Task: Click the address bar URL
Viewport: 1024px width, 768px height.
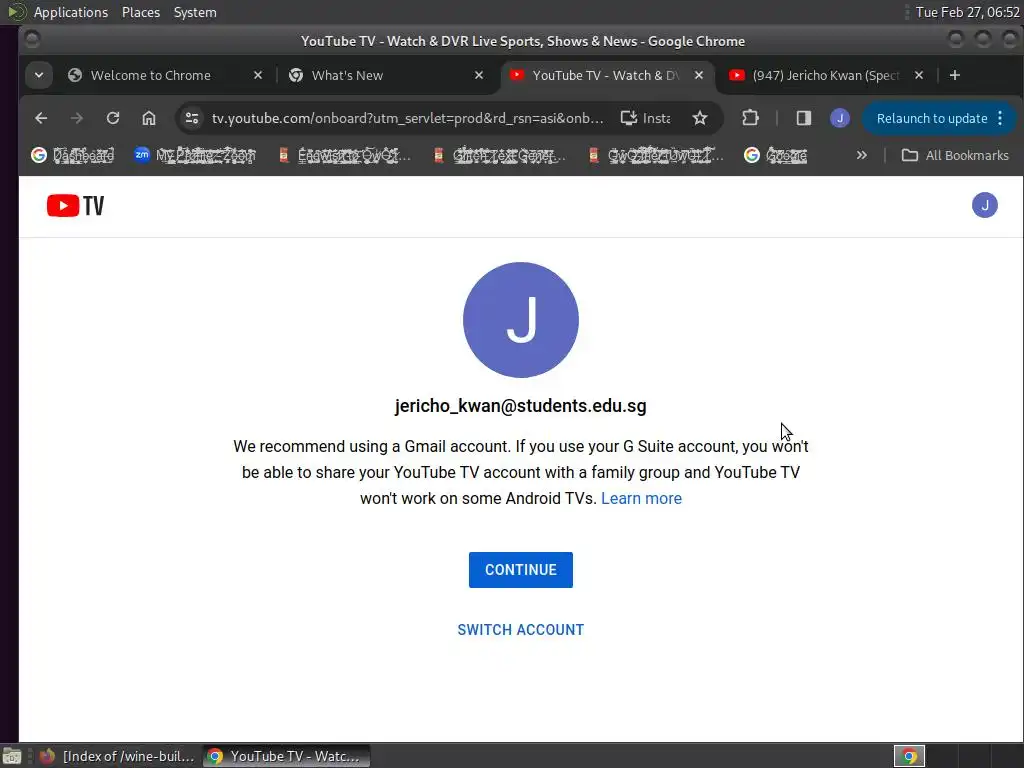Action: (x=408, y=118)
